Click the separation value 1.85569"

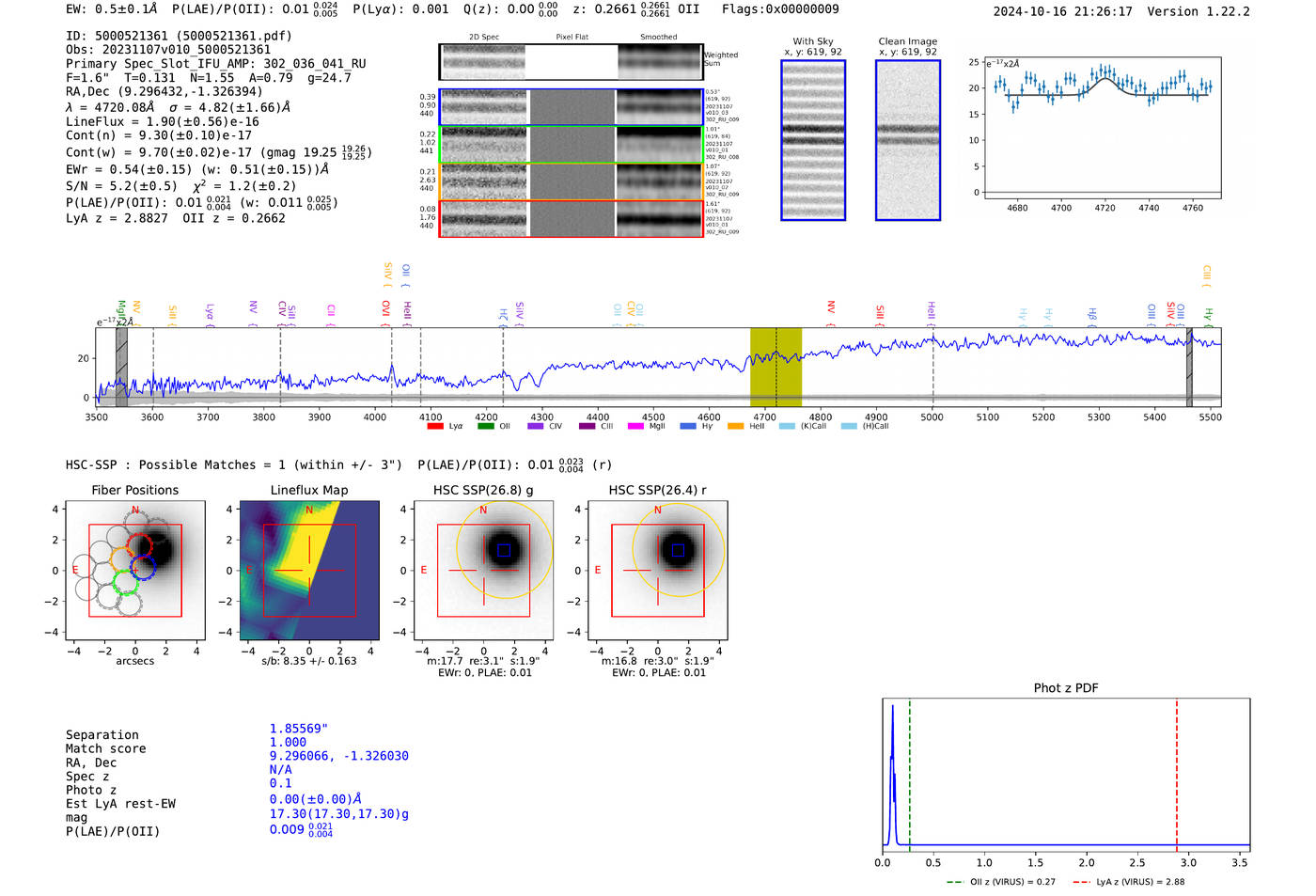click(x=299, y=729)
